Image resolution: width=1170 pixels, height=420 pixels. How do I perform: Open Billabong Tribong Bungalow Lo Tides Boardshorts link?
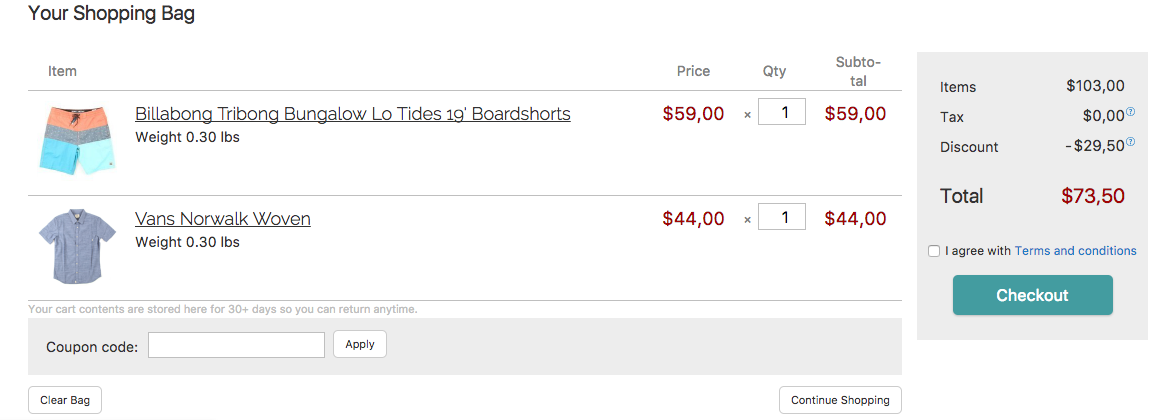[352, 113]
